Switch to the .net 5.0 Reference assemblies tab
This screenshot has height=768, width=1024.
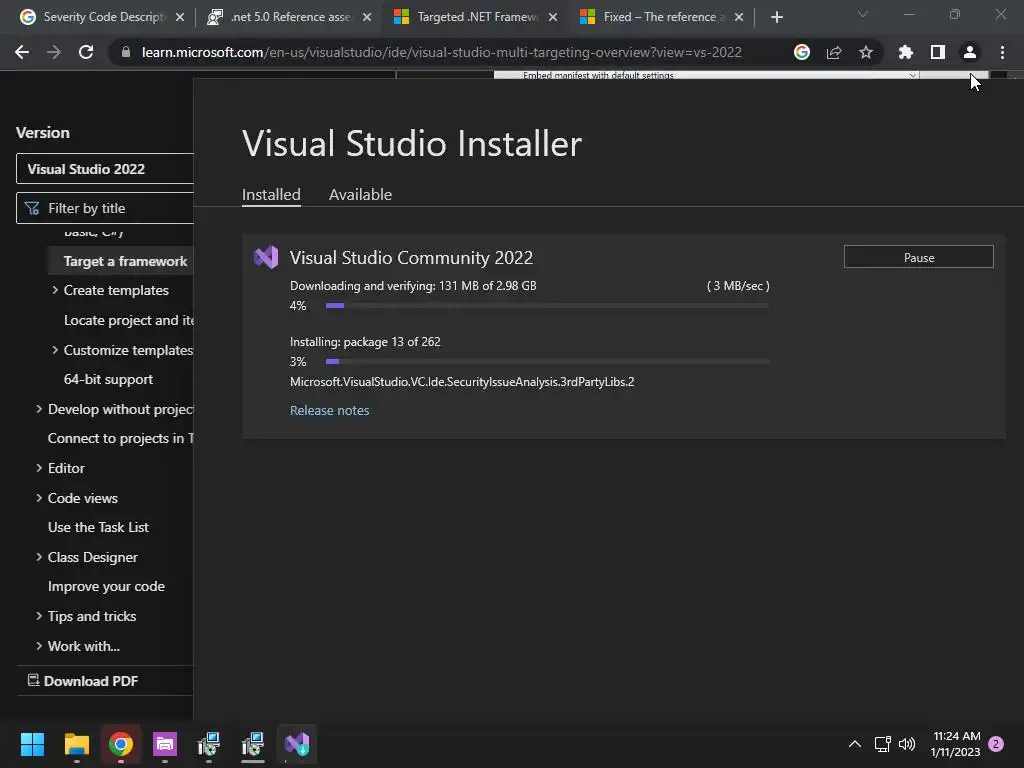(289, 17)
